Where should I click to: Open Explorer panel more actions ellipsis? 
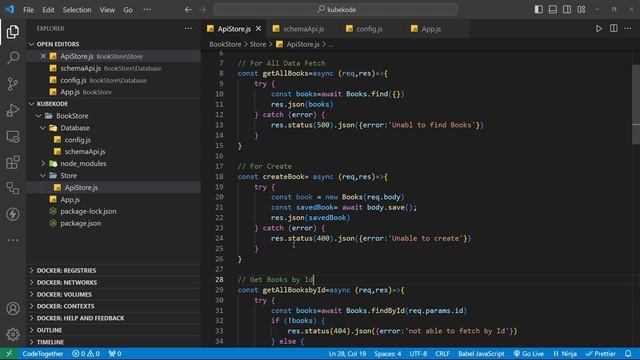click(188, 29)
